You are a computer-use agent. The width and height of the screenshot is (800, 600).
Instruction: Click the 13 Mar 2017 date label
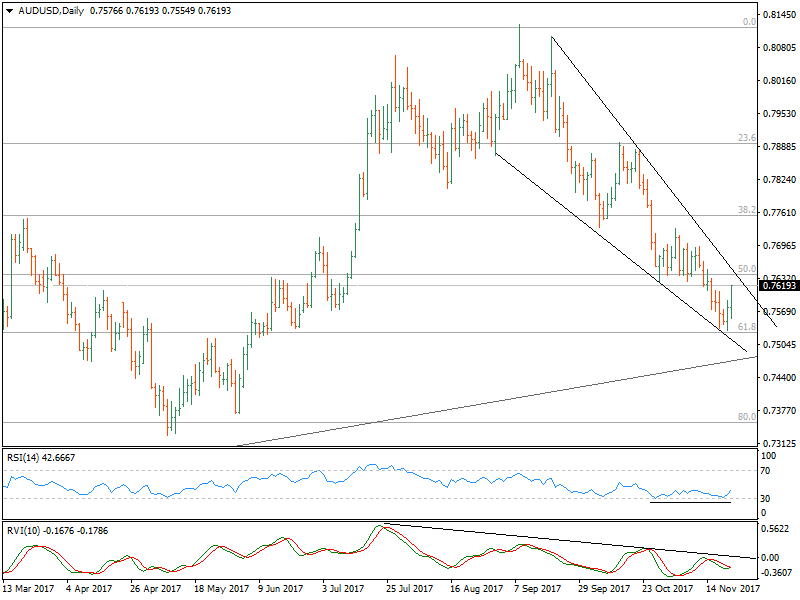28,590
